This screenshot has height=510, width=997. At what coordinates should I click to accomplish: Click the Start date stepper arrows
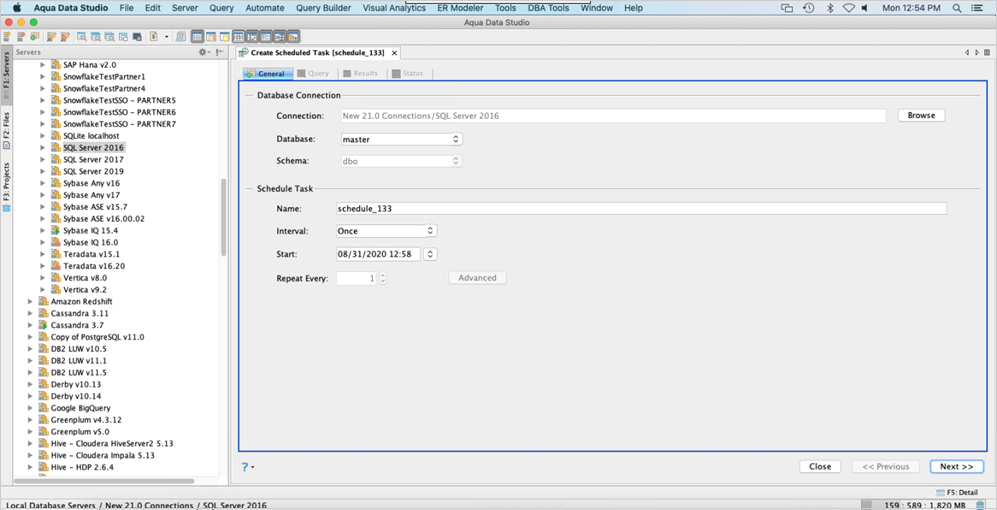point(430,254)
